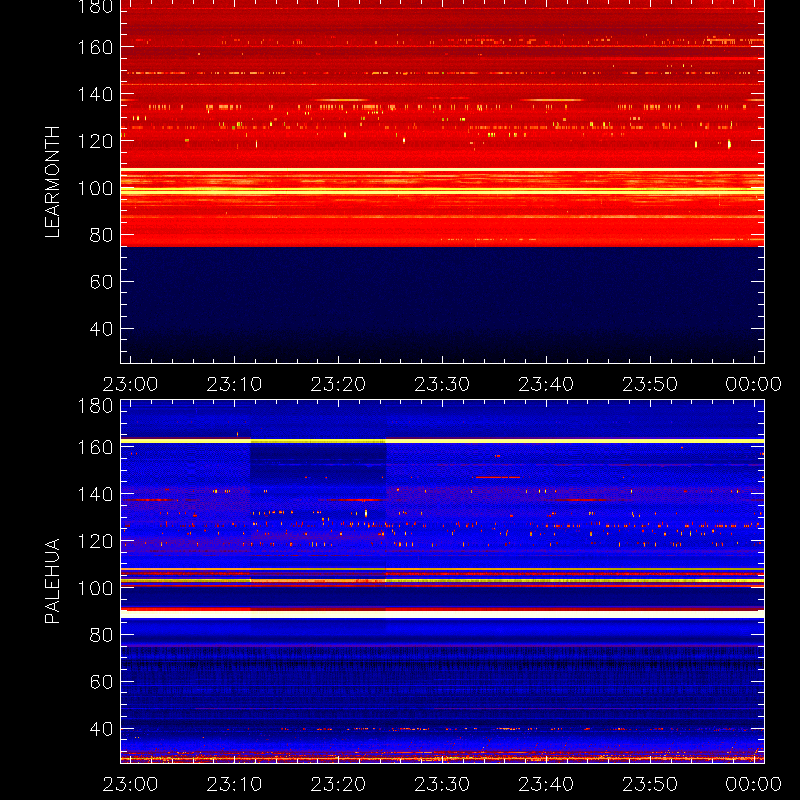Click 23:40 time label of Learmonth spectrogram
The height and width of the screenshot is (800, 800).
pyautogui.click(x=546, y=384)
